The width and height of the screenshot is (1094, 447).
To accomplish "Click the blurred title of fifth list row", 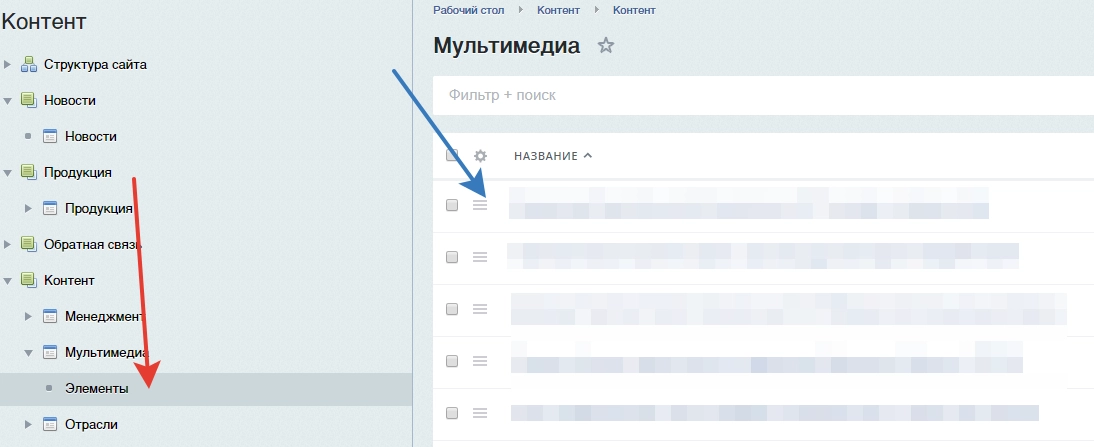I will [774, 413].
